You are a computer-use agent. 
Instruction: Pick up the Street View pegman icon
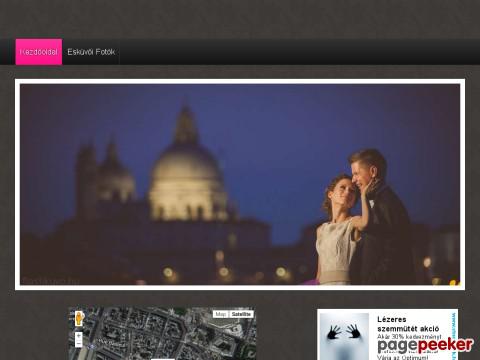(x=79, y=318)
